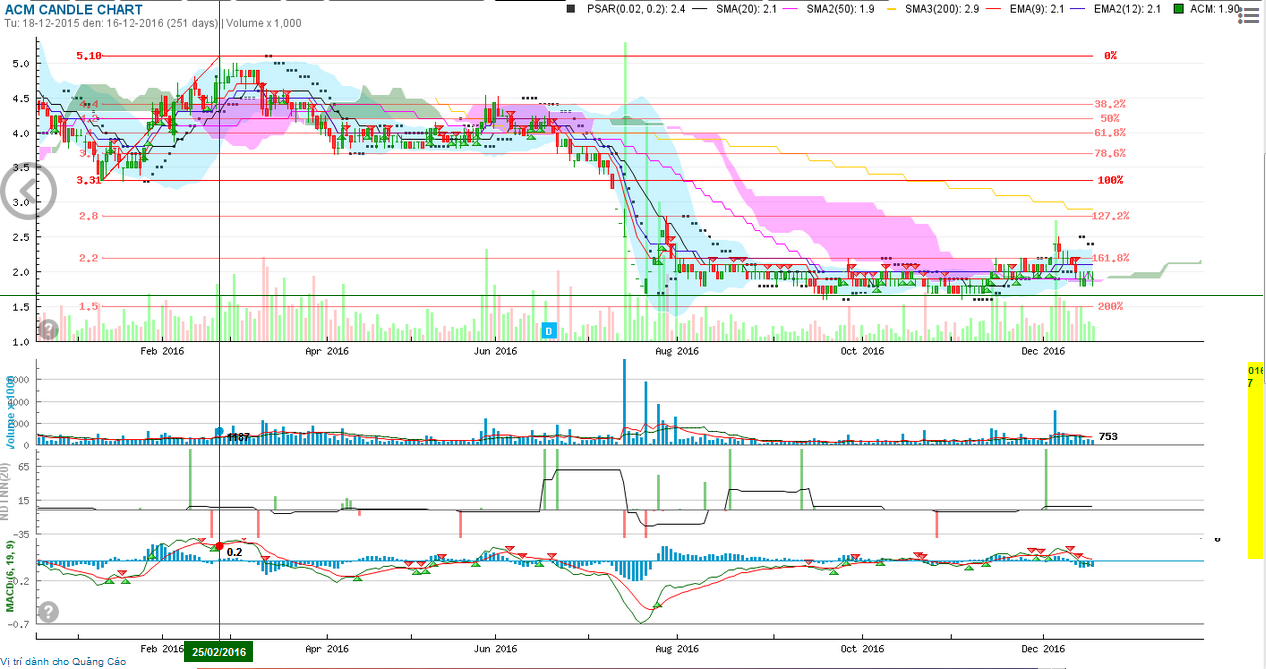The image size is (1266, 669).
Task: Select the 0% Fibonacci level label
Action: click(1110, 56)
